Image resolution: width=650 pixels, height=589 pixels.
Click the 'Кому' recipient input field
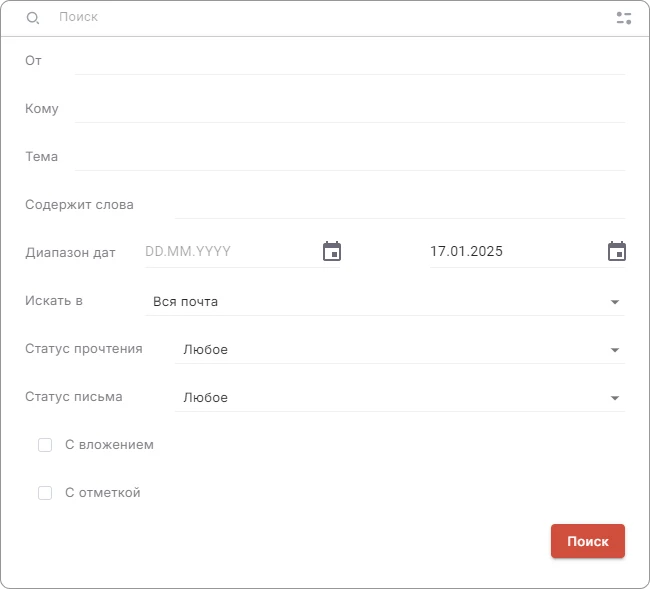pyautogui.click(x=350, y=109)
